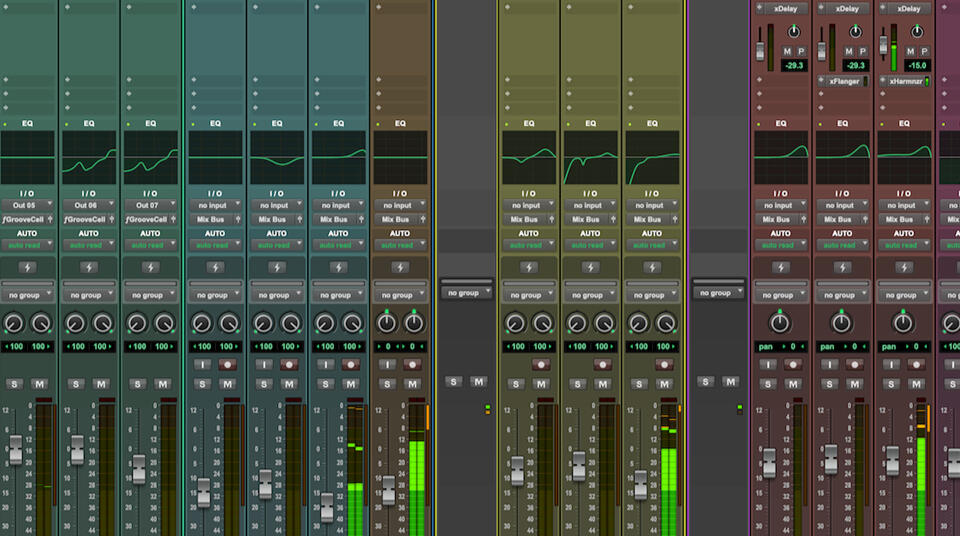Click input monitor I icon on brown track
The width and height of the screenshot is (960, 536).
[387, 365]
